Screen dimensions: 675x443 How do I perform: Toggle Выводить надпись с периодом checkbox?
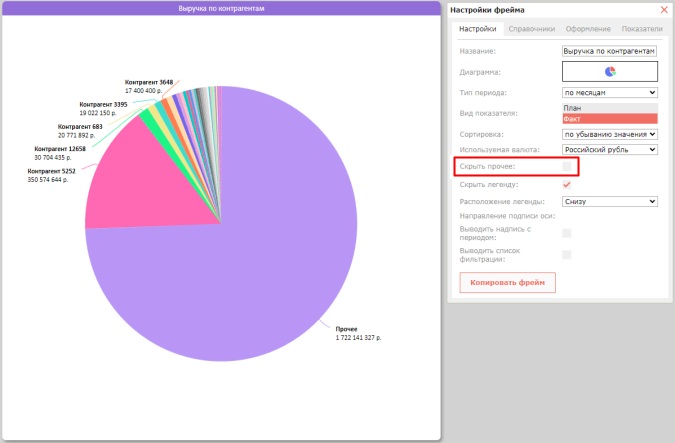(567, 233)
